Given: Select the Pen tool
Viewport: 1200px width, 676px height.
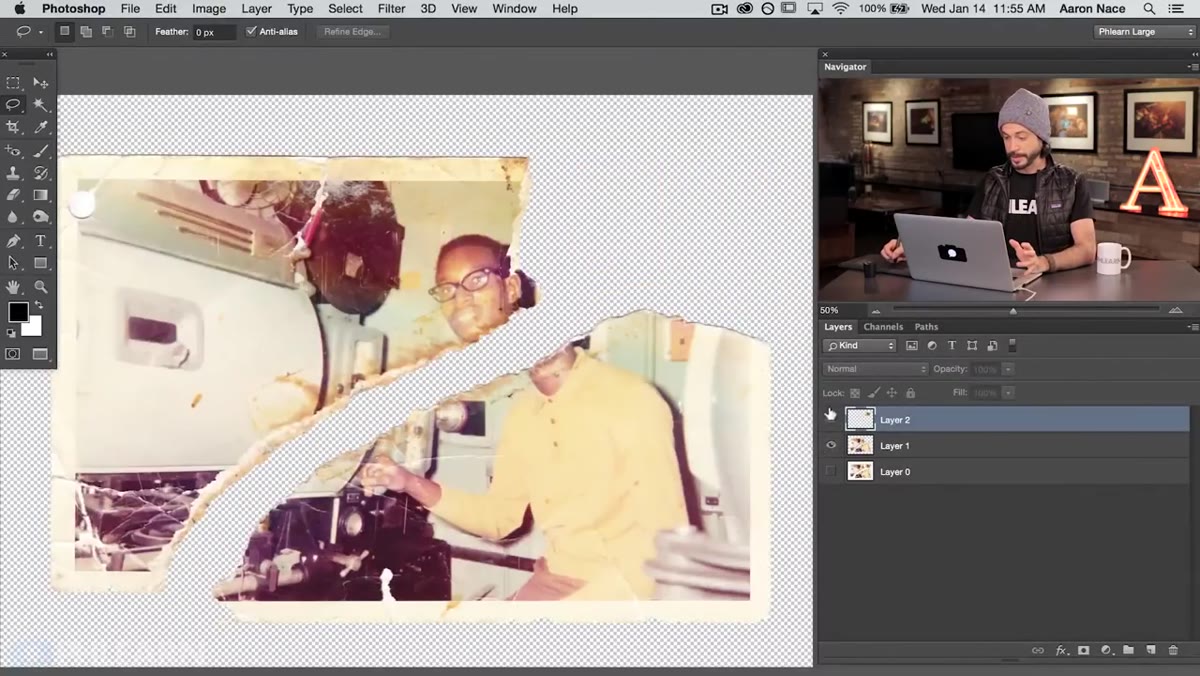Looking at the screenshot, I should pos(13,241).
